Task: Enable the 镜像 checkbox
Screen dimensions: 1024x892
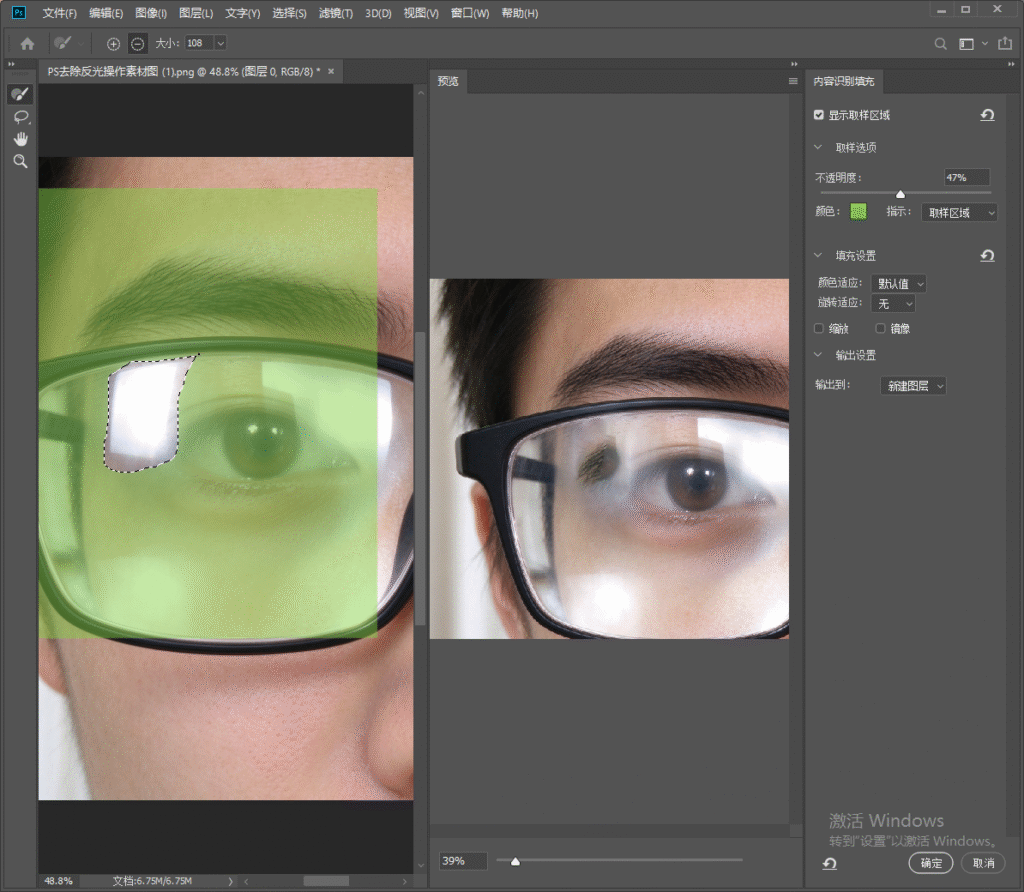Action: coord(880,328)
